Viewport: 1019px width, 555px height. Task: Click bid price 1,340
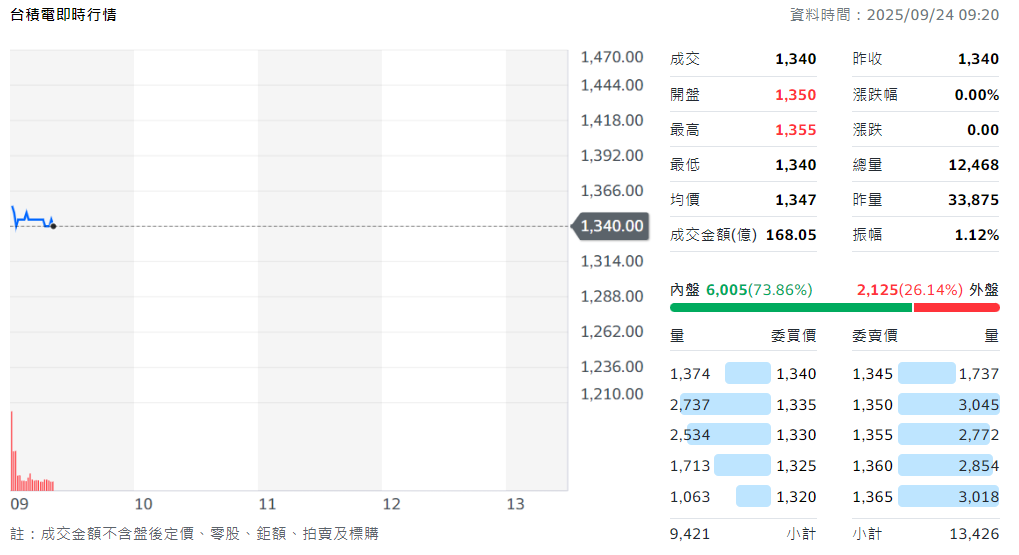click(796, 374)
